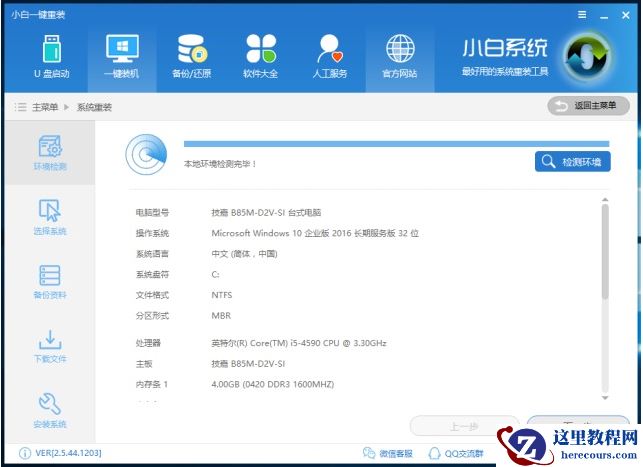
Task: Click the 主菜单 breadcrumb
Action: [45, 107]
